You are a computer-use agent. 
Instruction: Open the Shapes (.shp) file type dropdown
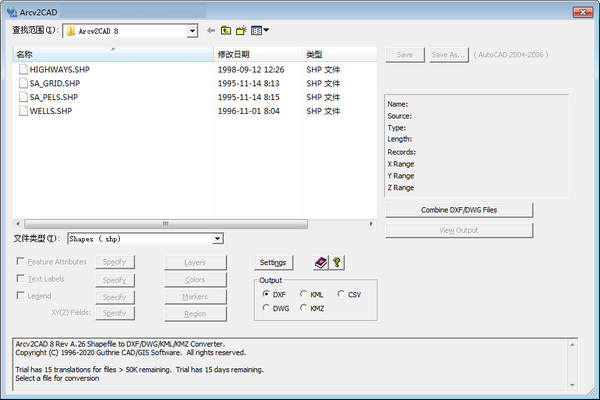pos(217,239)
